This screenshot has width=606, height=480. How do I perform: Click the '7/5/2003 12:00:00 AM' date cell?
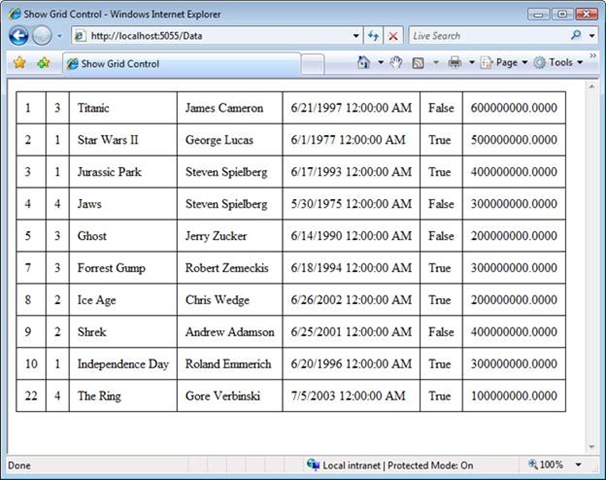click(351, 396)
